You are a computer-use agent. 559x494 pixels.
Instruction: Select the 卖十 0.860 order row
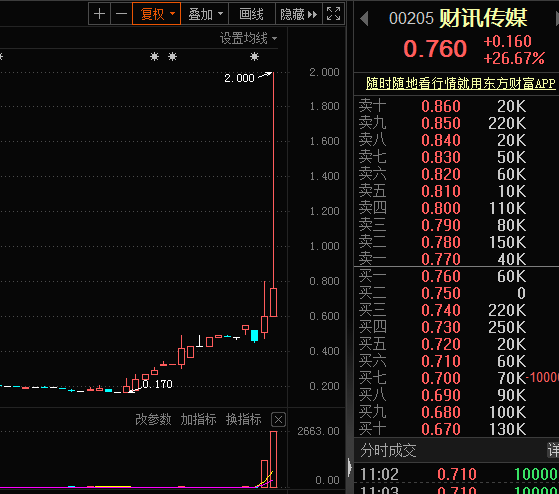456,106
